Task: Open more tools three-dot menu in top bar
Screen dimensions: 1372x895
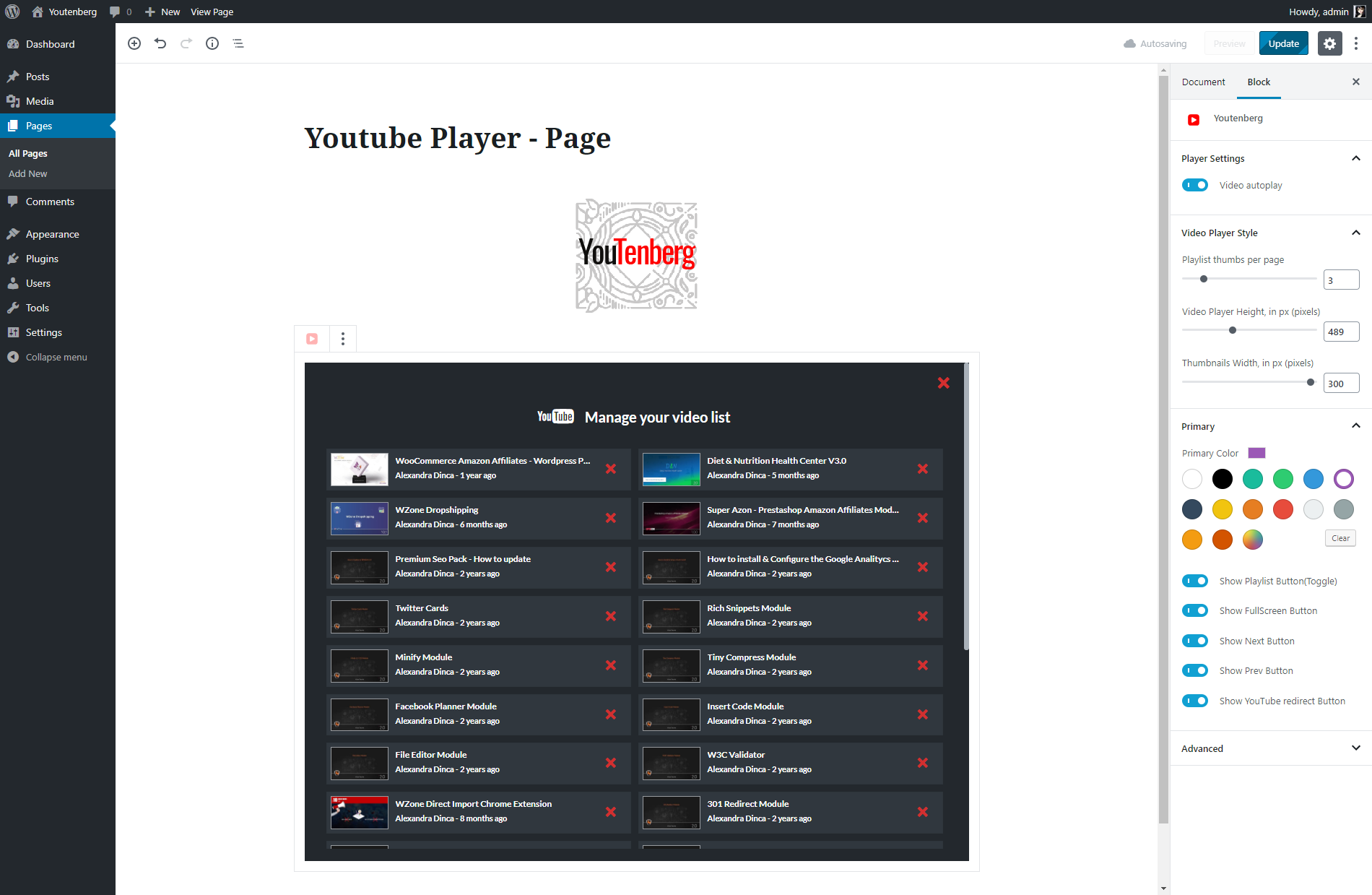Action: click(1356, 43)
